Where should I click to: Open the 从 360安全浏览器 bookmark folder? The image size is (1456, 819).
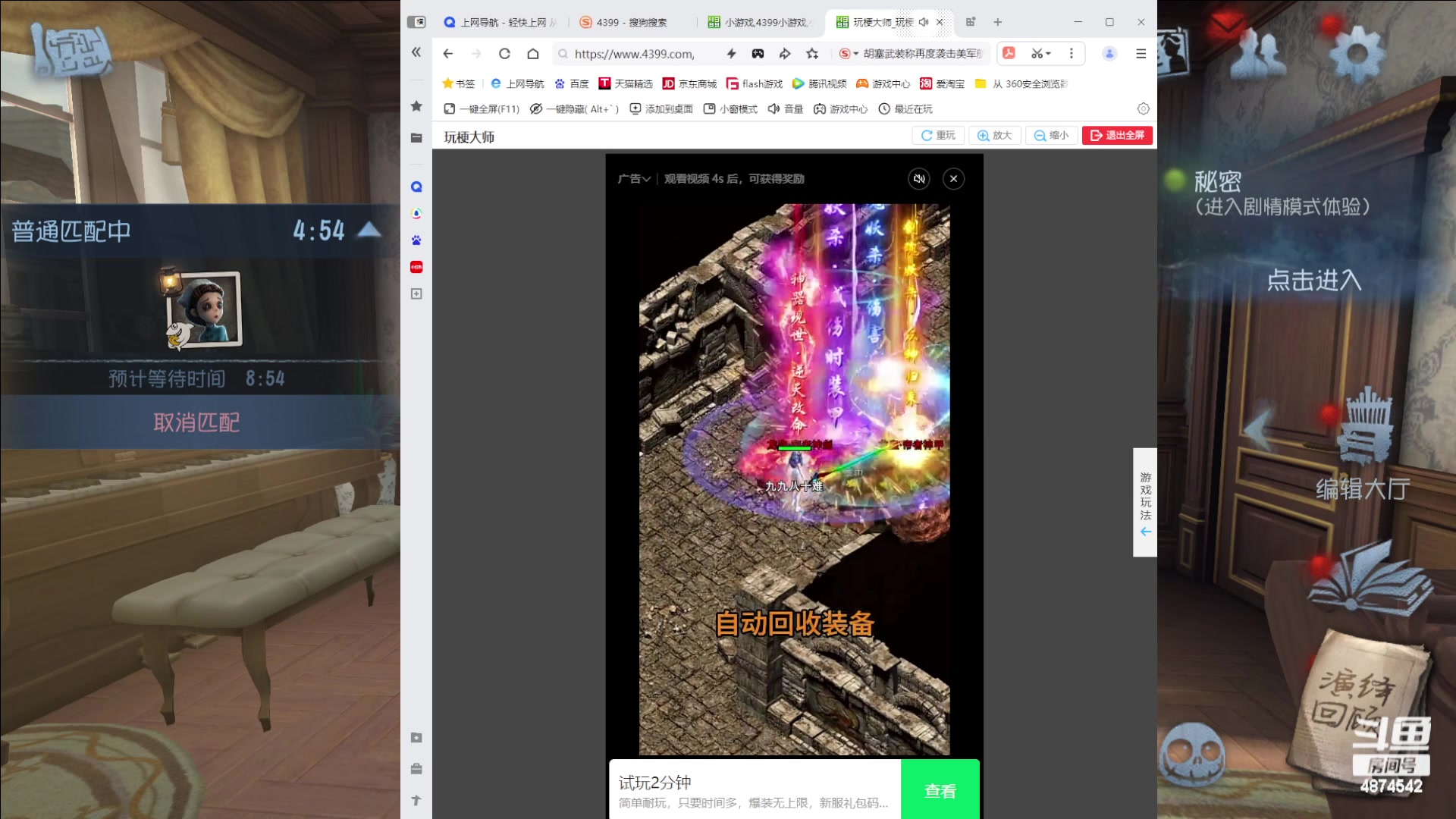coord(1021,84)
